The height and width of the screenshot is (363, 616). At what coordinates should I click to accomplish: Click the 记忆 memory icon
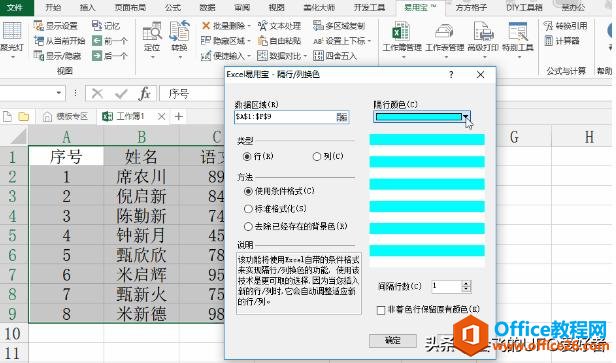click(97, 26)
